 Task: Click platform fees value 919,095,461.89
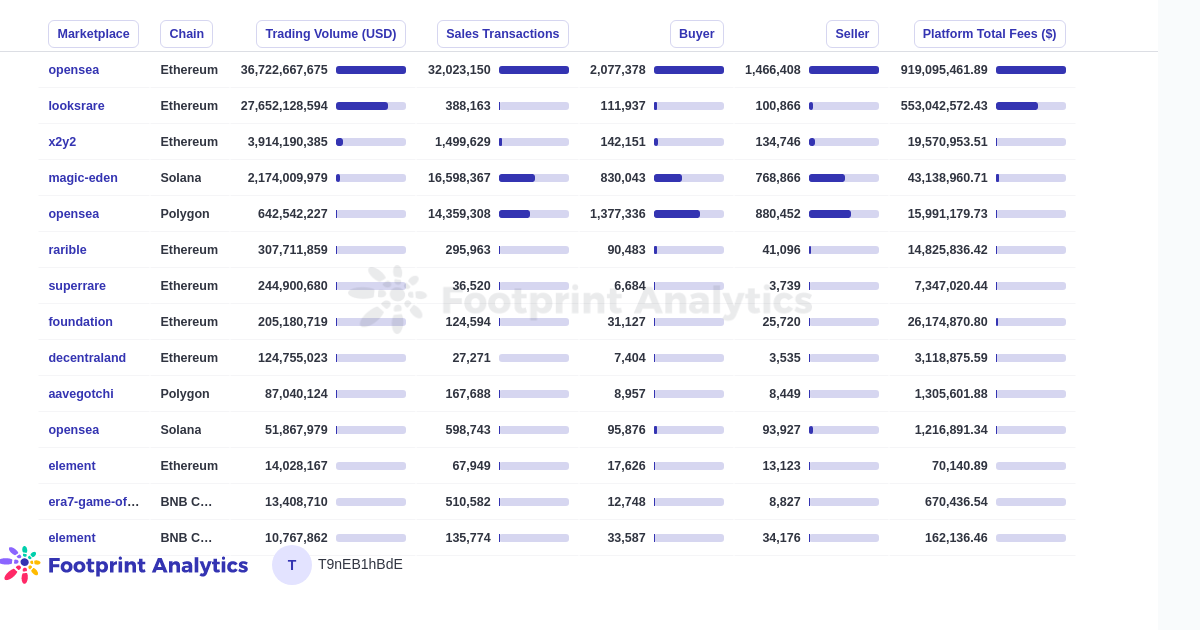(x=944, y=70)
